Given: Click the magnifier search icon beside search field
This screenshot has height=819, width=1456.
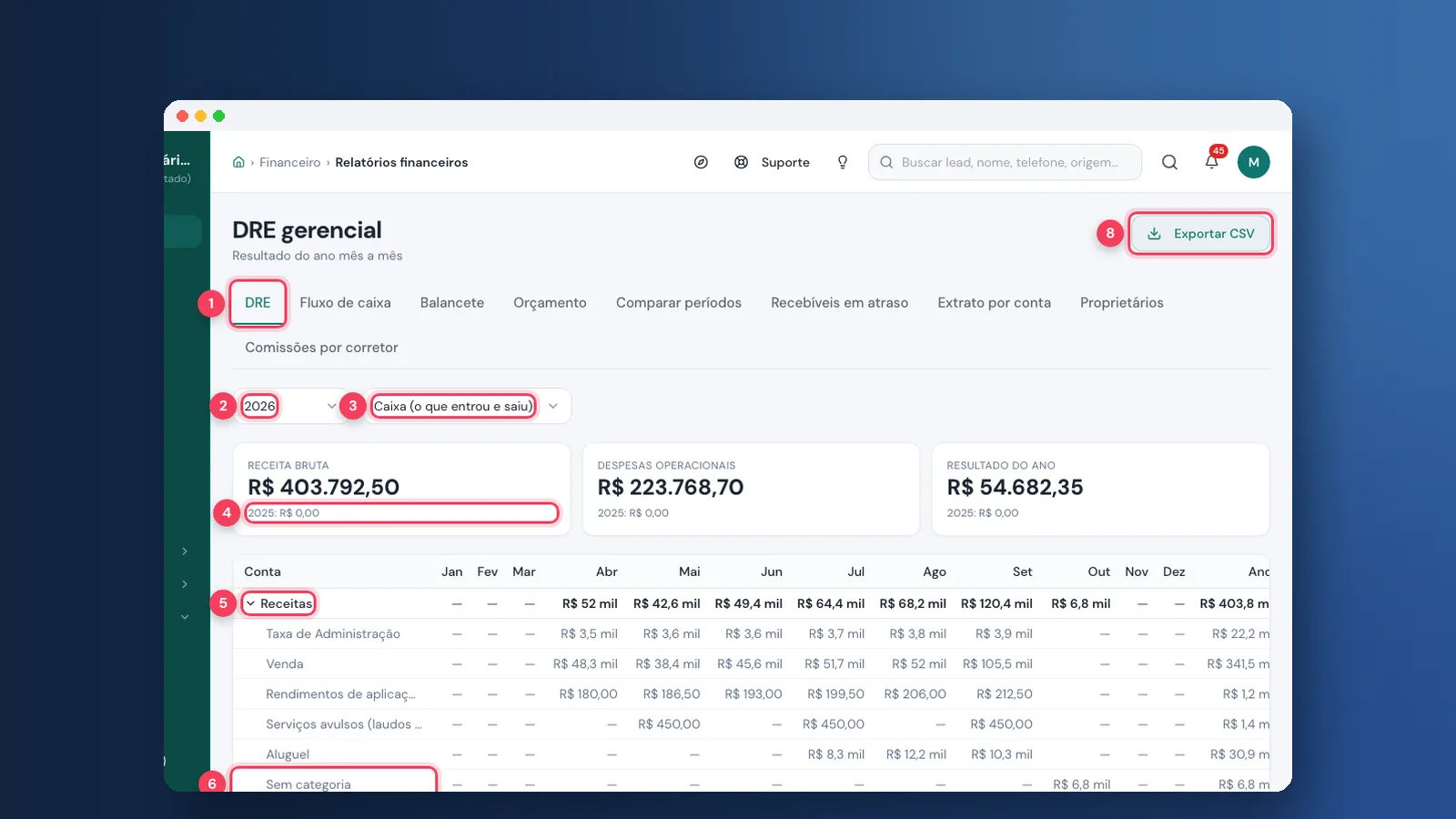Looking at the screenshot, I should tap(1169, 162).
